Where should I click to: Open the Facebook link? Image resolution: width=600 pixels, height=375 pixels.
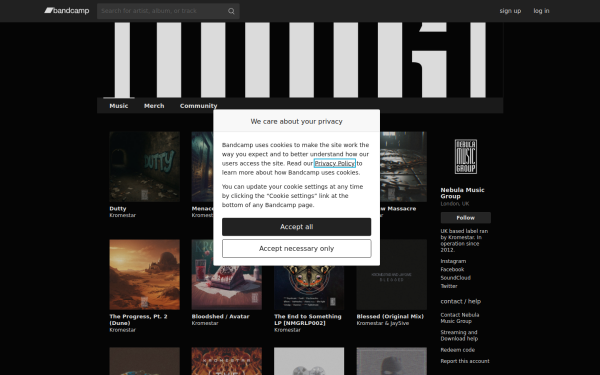(x=452, y=269)
